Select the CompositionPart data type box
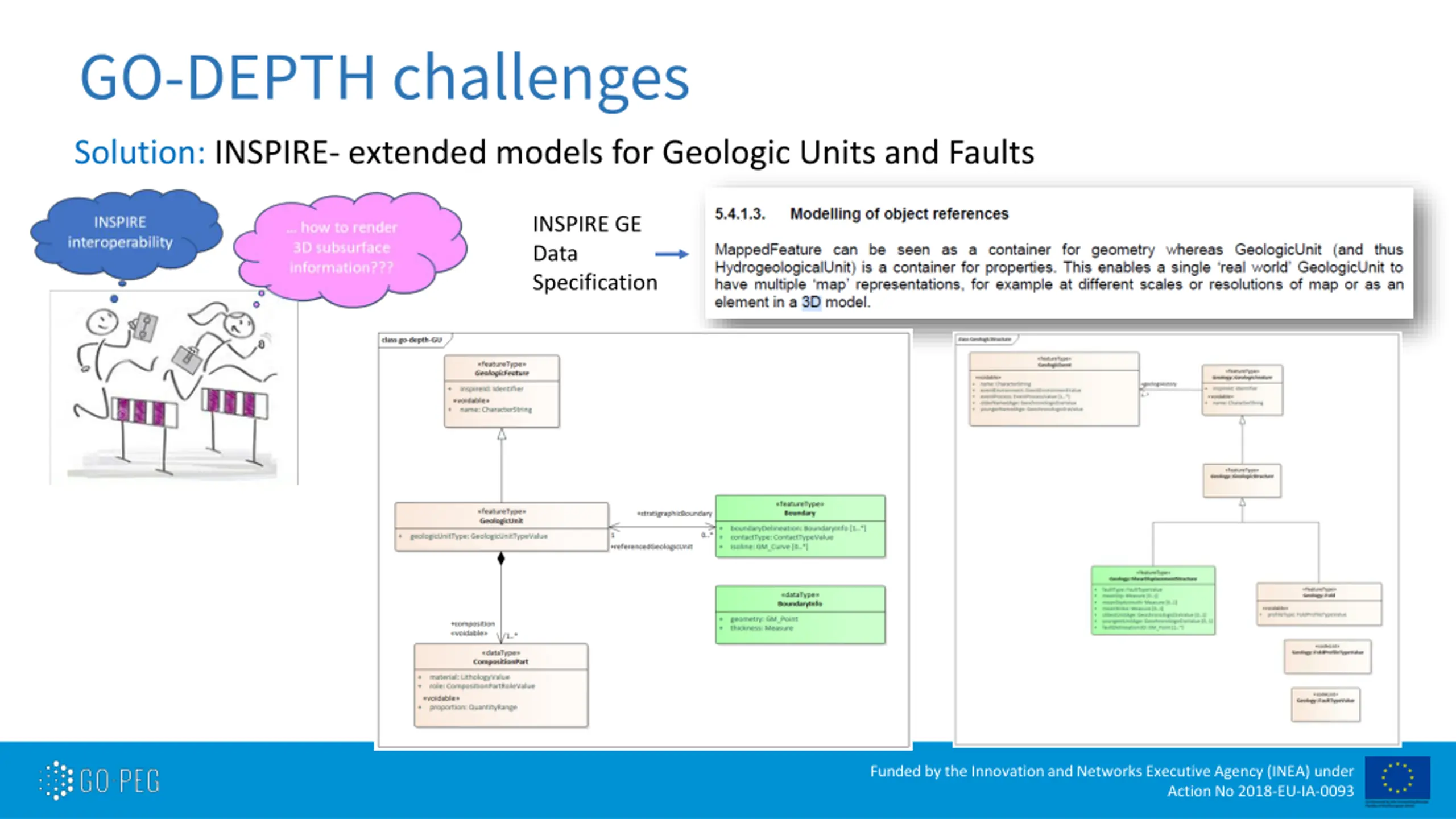 [x=501, y=685]
